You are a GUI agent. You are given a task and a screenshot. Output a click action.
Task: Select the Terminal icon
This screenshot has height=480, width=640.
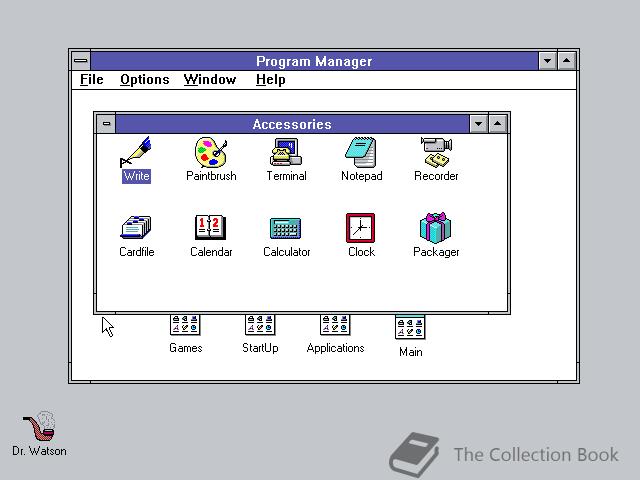click(286, 152)
